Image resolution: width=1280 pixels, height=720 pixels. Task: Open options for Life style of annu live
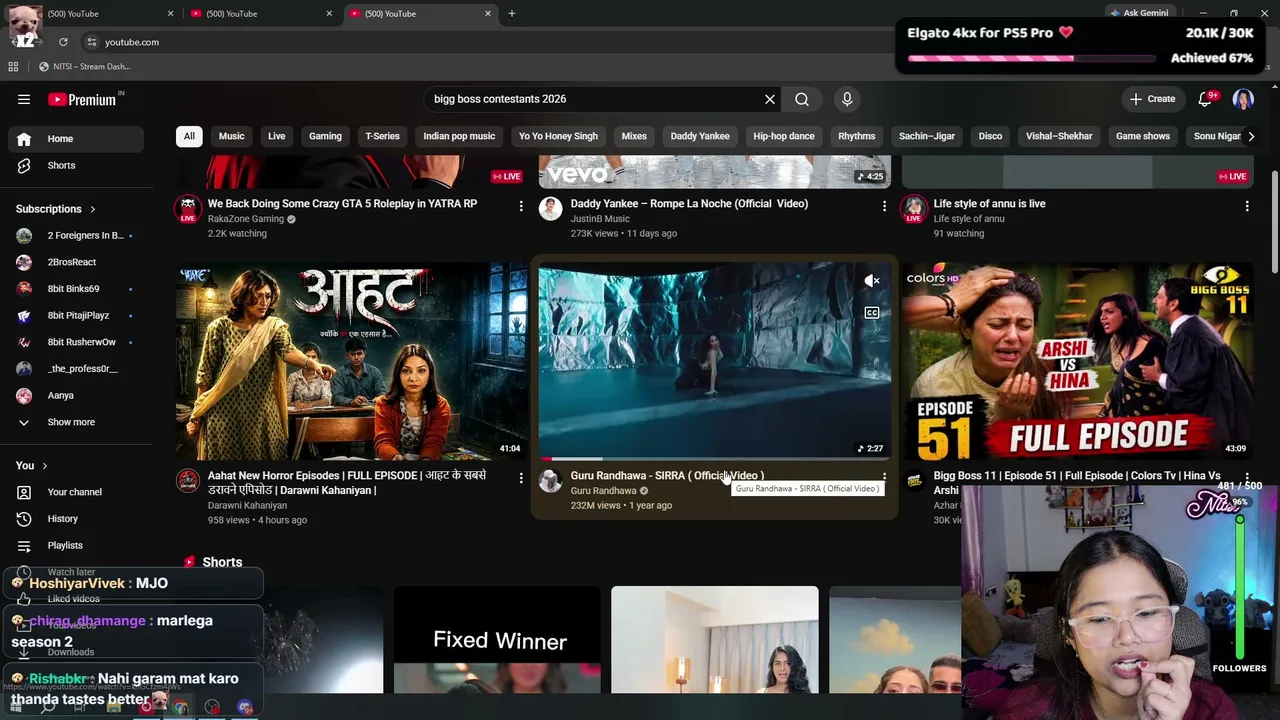pos(1247,206)
